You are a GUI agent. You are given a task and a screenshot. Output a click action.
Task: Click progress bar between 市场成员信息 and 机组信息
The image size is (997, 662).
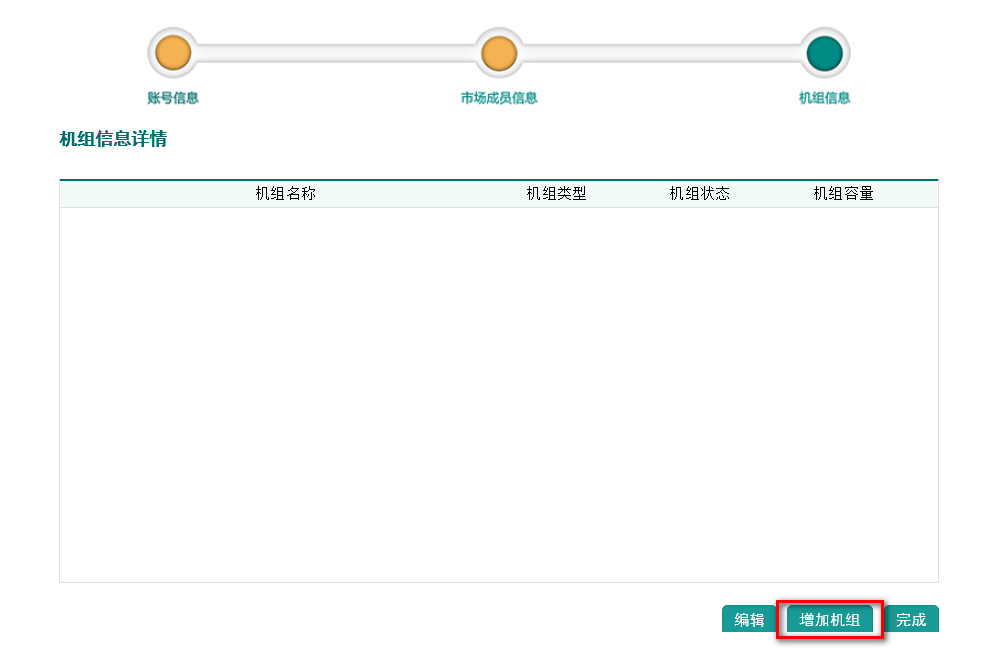click(x=660, y=53)
